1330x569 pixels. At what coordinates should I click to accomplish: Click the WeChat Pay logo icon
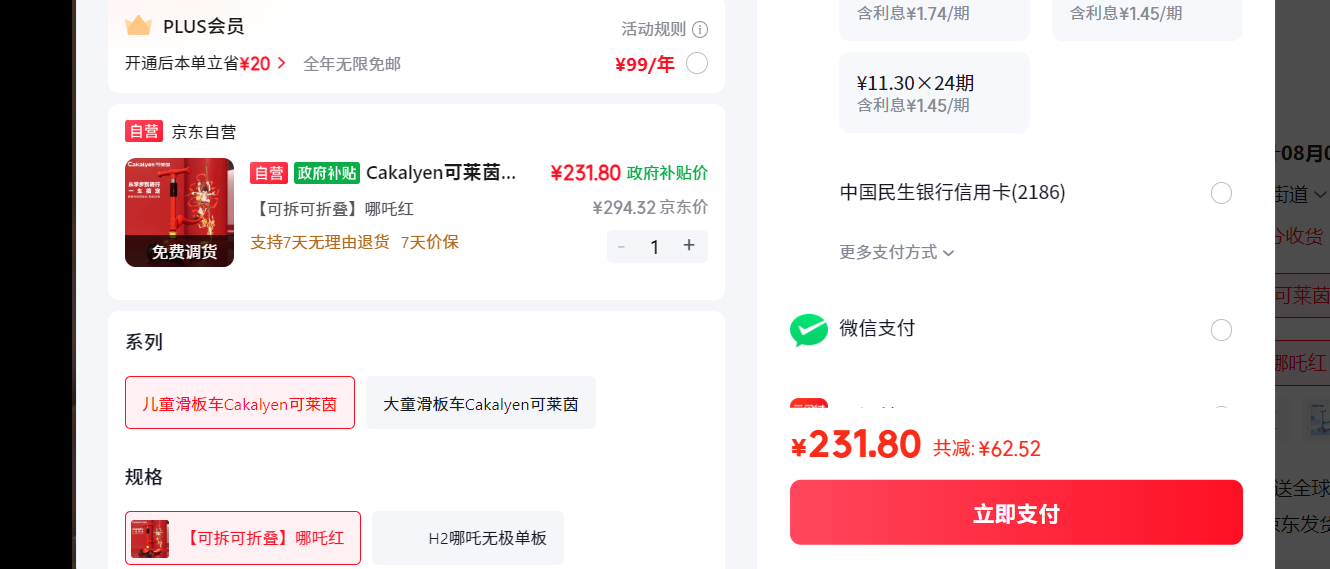click(809, 330)
